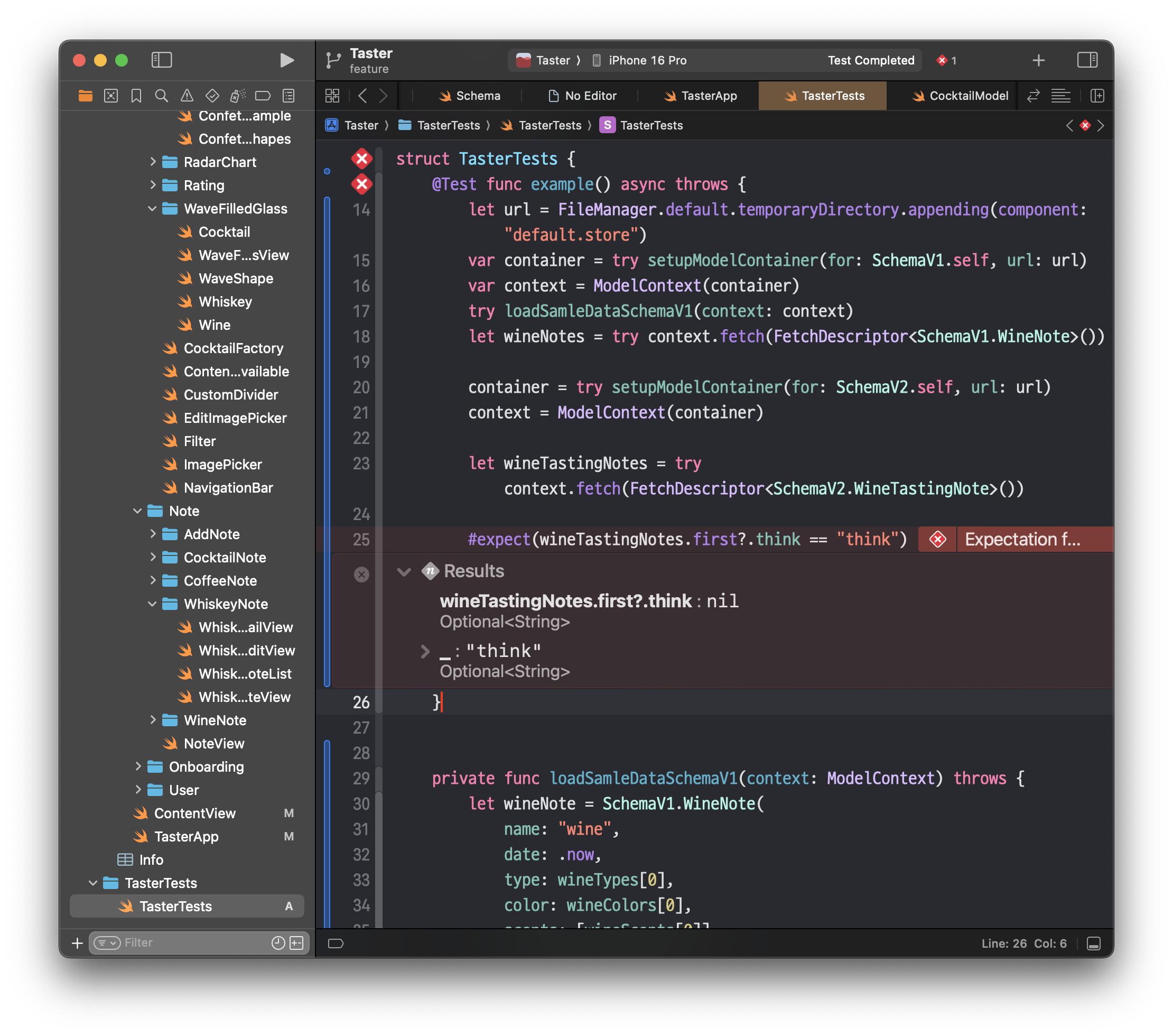Image resolution: width=1173 pixels, height=1036 pixels.
Task: Open the Source Control navigator icon
Action: click(111, 96)
